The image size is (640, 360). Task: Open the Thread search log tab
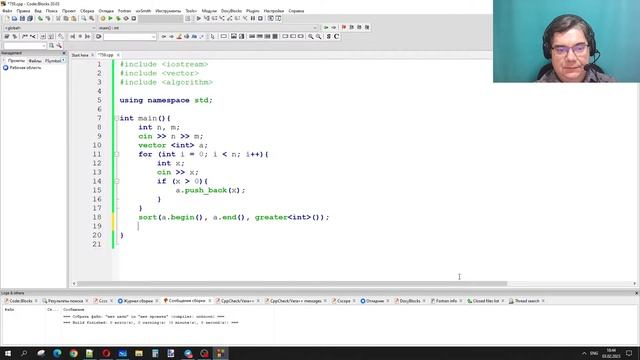coord(527,301)
